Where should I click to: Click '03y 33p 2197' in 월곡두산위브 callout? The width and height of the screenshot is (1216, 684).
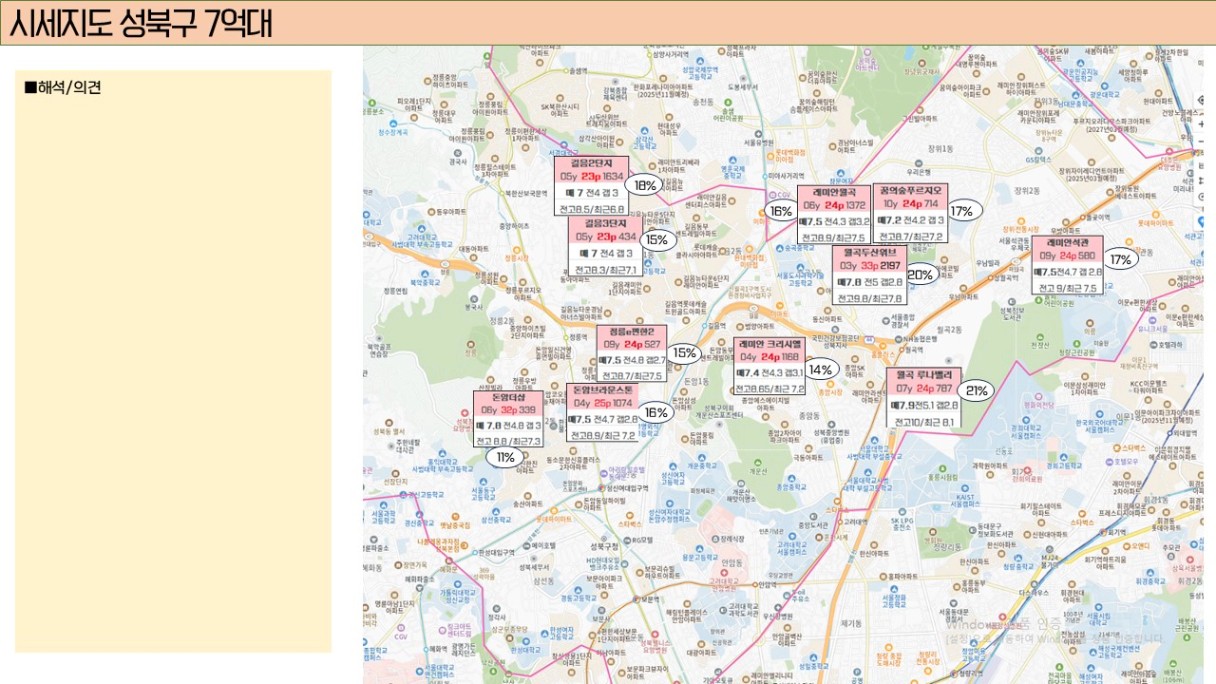click(x=870, y=266)
